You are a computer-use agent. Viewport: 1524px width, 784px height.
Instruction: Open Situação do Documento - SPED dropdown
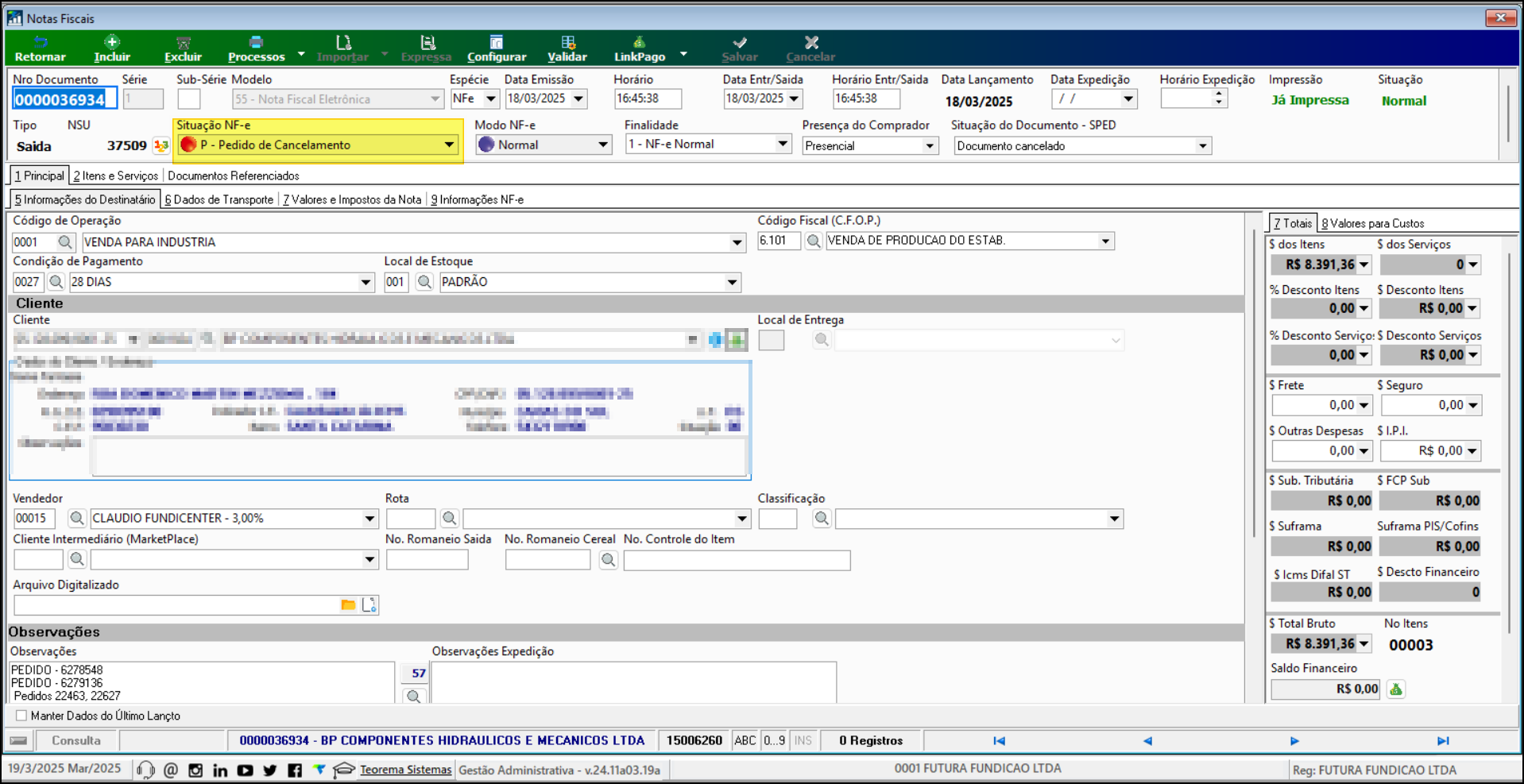[1202, 145]
